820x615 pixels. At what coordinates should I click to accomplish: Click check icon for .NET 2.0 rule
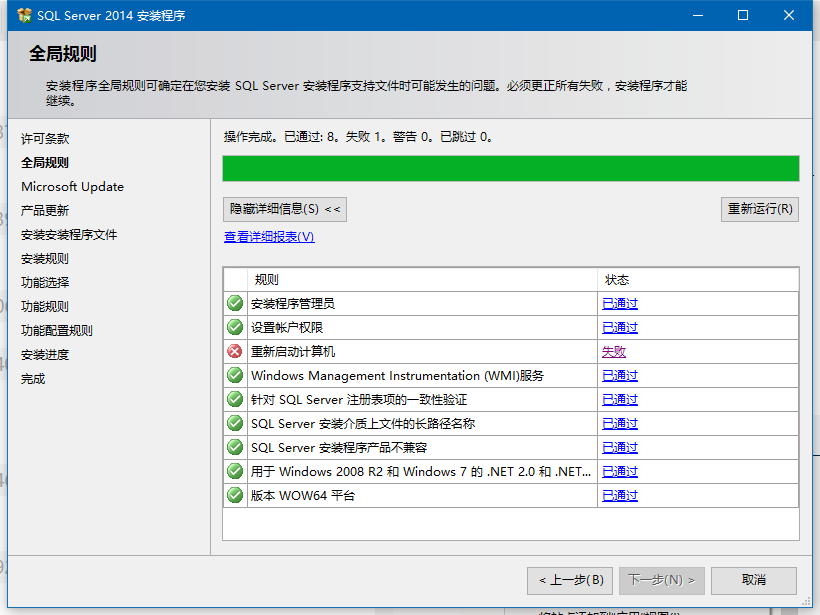[235, 472]
